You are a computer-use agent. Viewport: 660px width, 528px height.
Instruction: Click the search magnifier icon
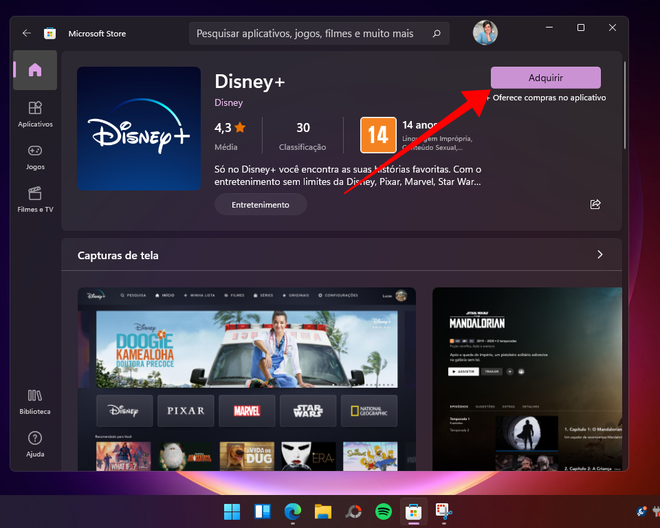coord(436,33)
